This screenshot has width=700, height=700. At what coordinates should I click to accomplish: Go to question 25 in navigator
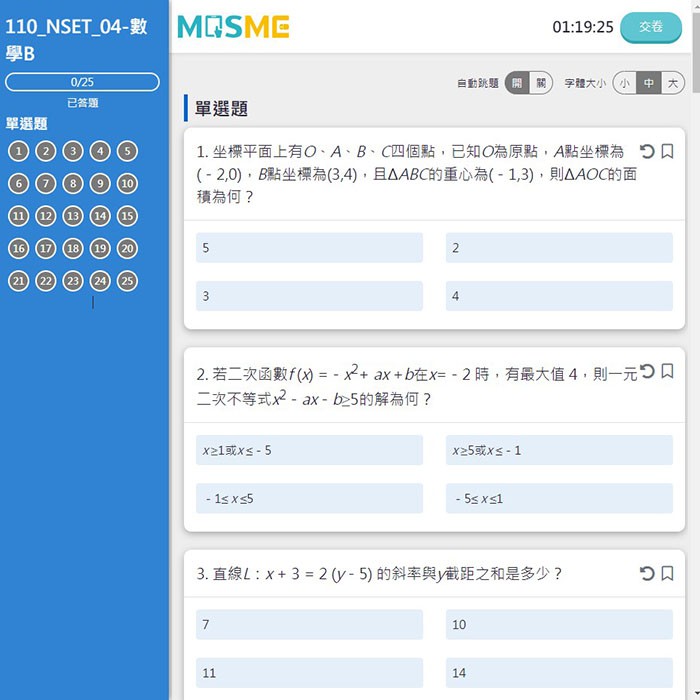point(127,281)
